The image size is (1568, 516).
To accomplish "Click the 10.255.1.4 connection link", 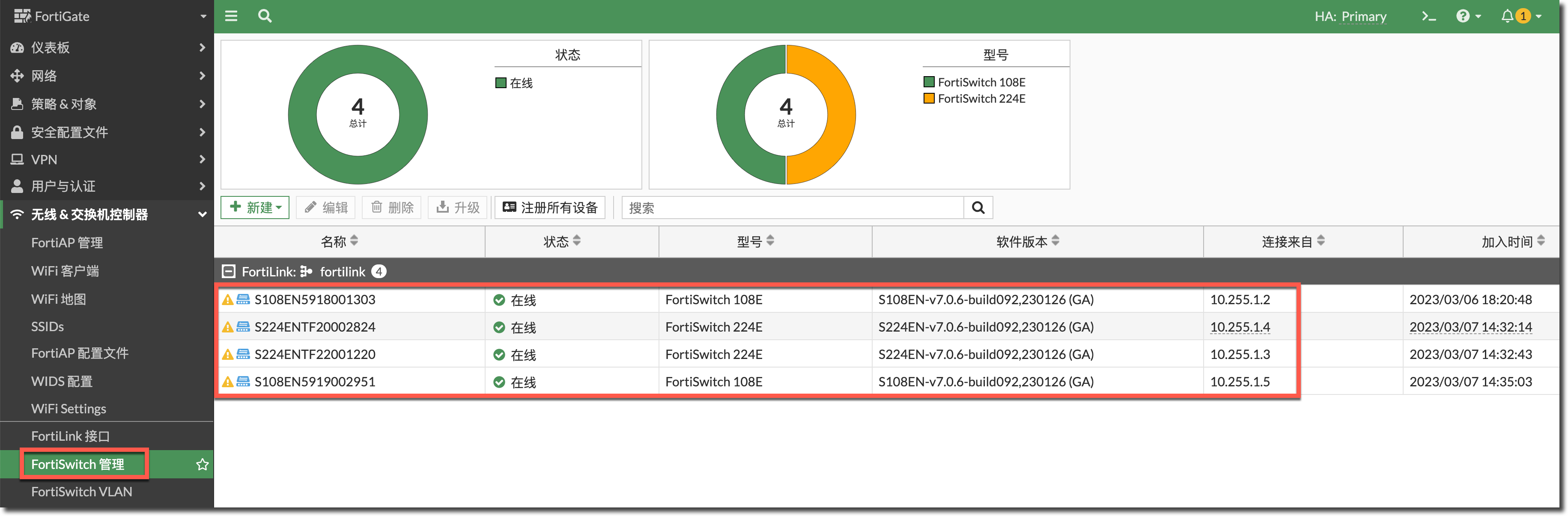I will tap(1239, 327).
